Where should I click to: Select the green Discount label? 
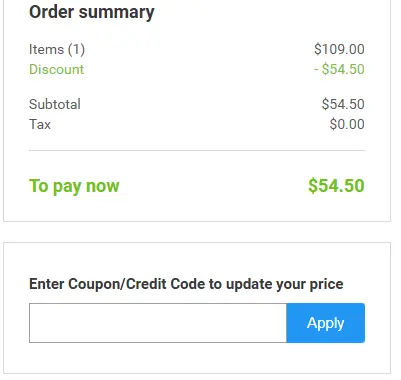coord(56,69)
